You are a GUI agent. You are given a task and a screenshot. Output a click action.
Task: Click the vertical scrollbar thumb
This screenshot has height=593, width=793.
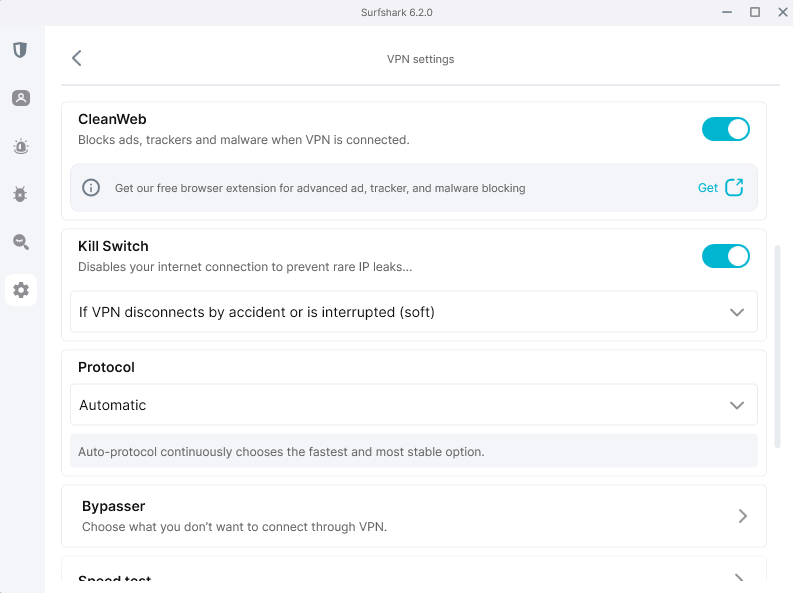pos(779,345)
